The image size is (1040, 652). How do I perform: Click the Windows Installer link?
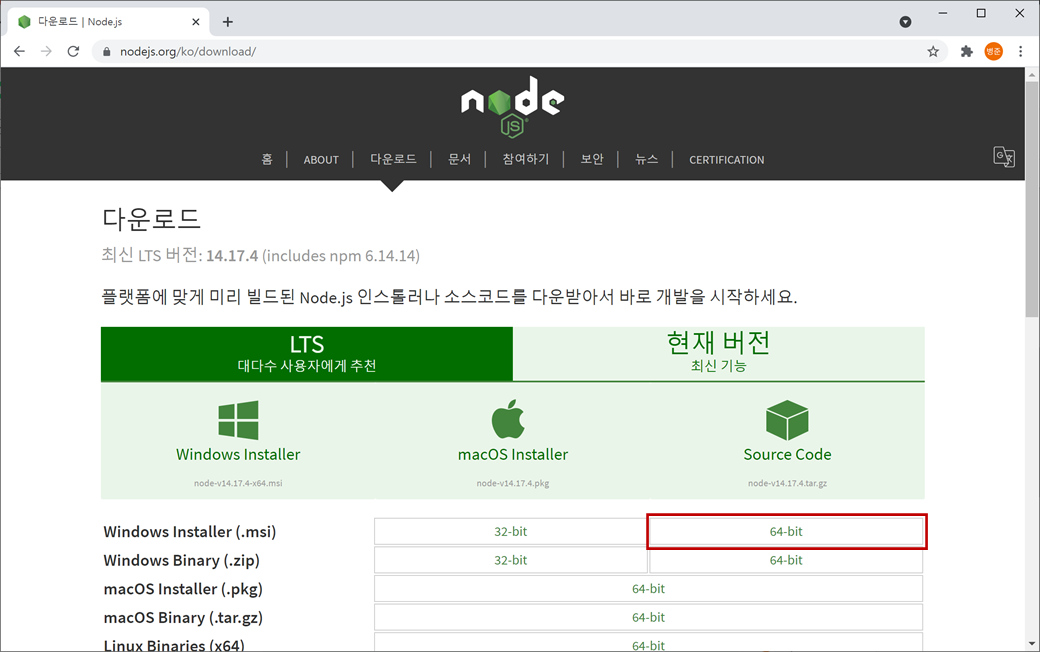point(238,454)
